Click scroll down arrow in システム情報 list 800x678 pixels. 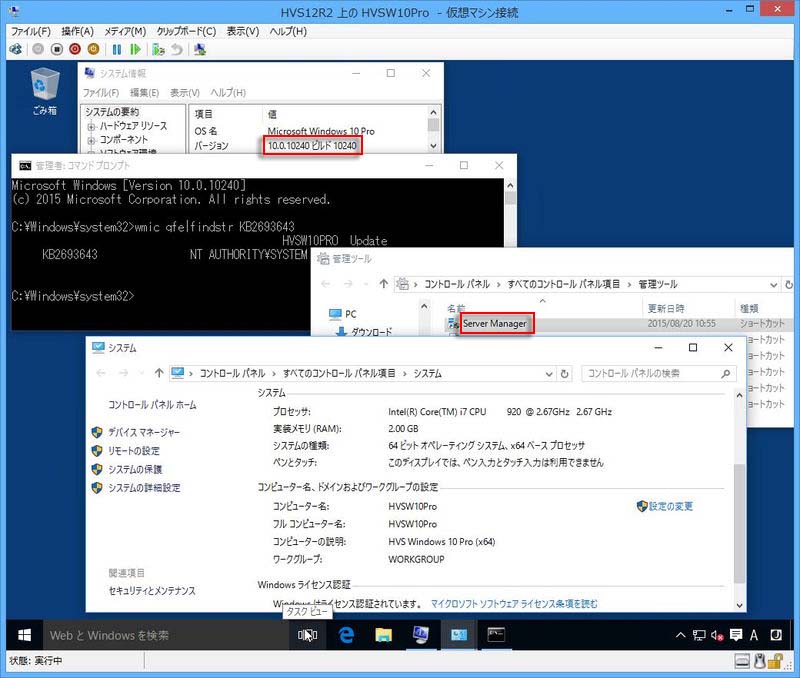pos(433,146)
